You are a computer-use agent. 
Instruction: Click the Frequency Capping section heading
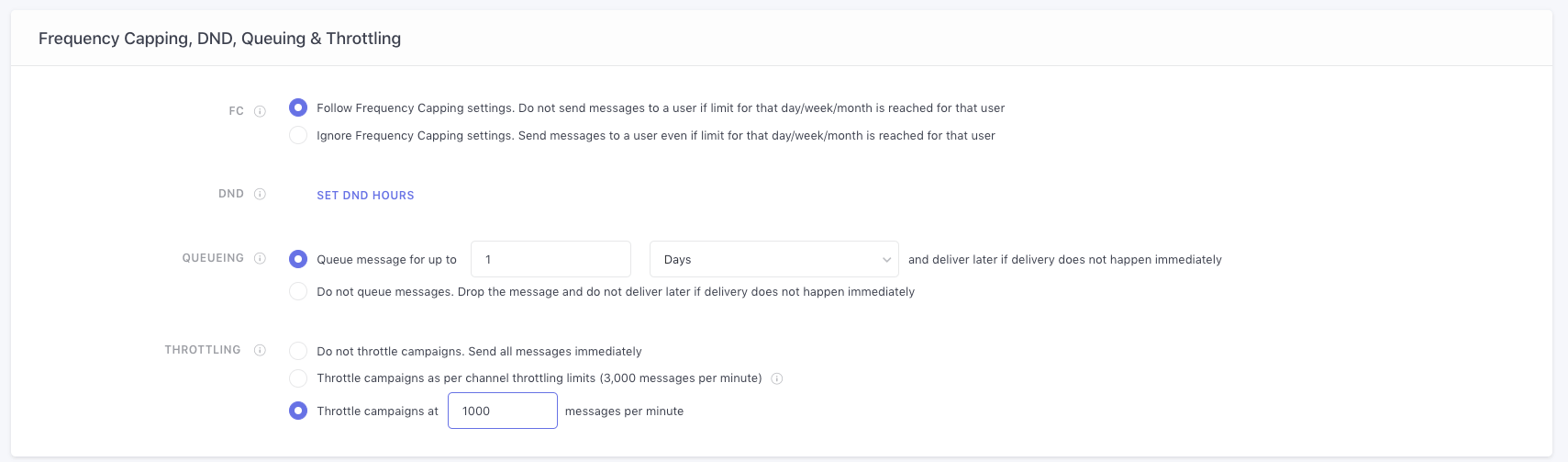point(219,39)
